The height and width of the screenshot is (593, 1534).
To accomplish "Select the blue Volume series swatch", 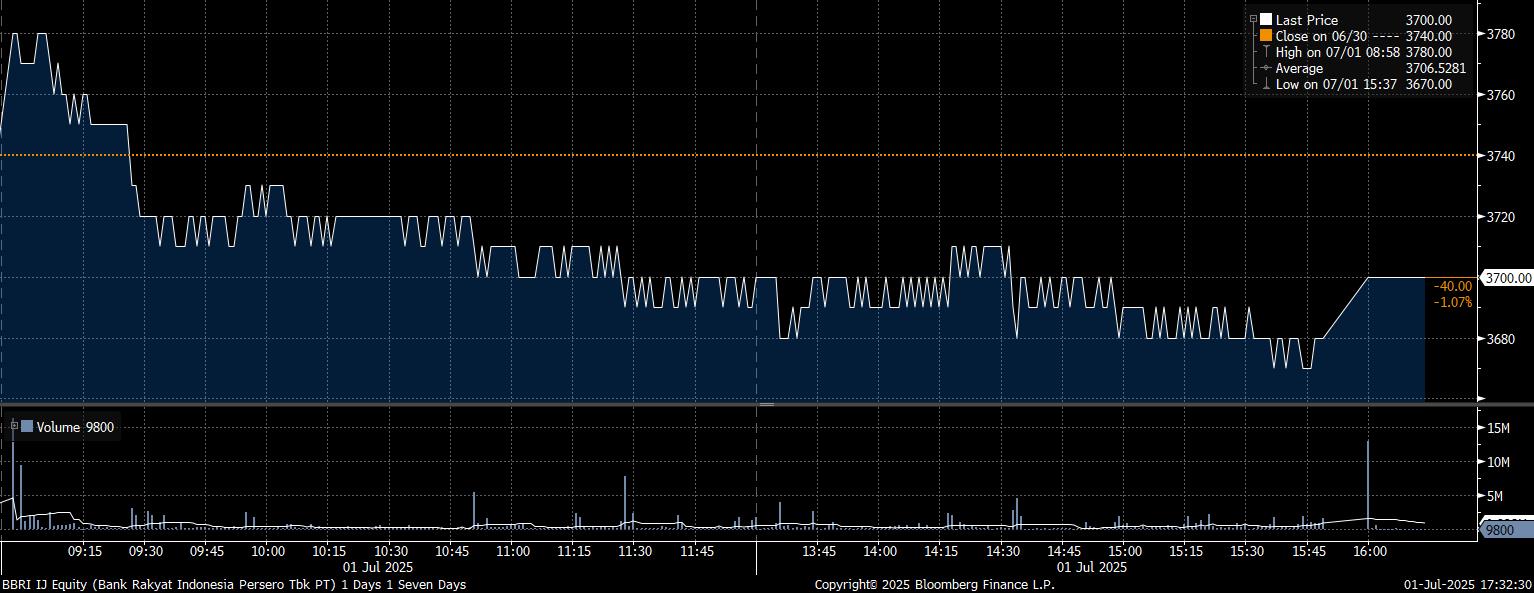I will [x=27, y=427].
